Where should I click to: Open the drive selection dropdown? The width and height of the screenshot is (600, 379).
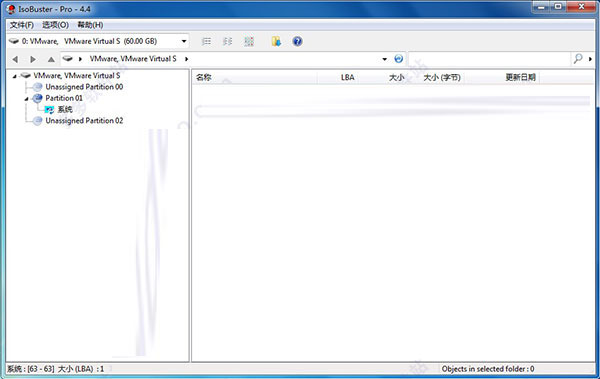[x=184, y=41]
